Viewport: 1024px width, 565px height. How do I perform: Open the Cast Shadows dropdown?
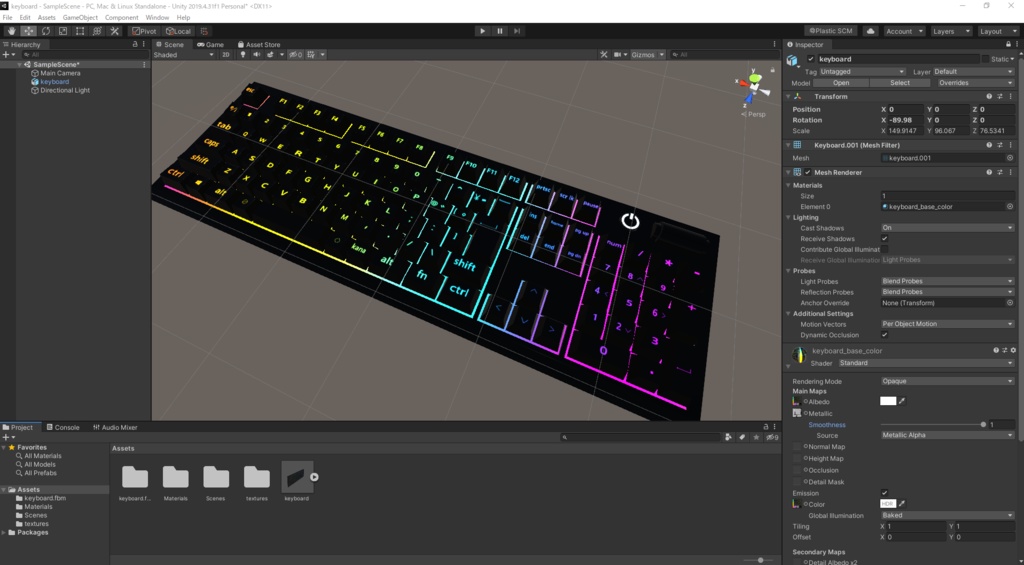pyautogui.click(x=948, y=228)
